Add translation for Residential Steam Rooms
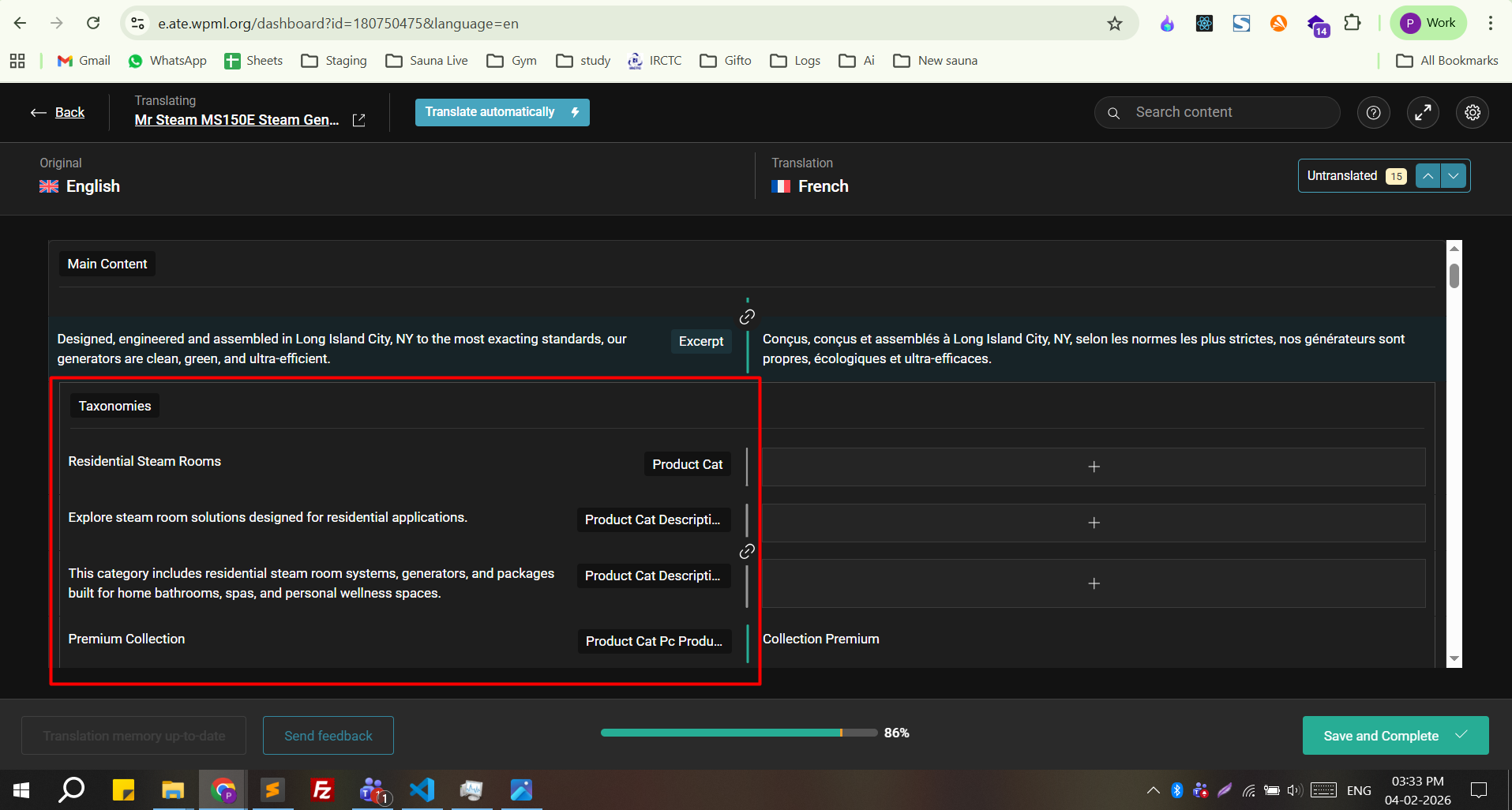Image resolution: width=1512 pixels, height=810 pixels. click(1094, 467)
